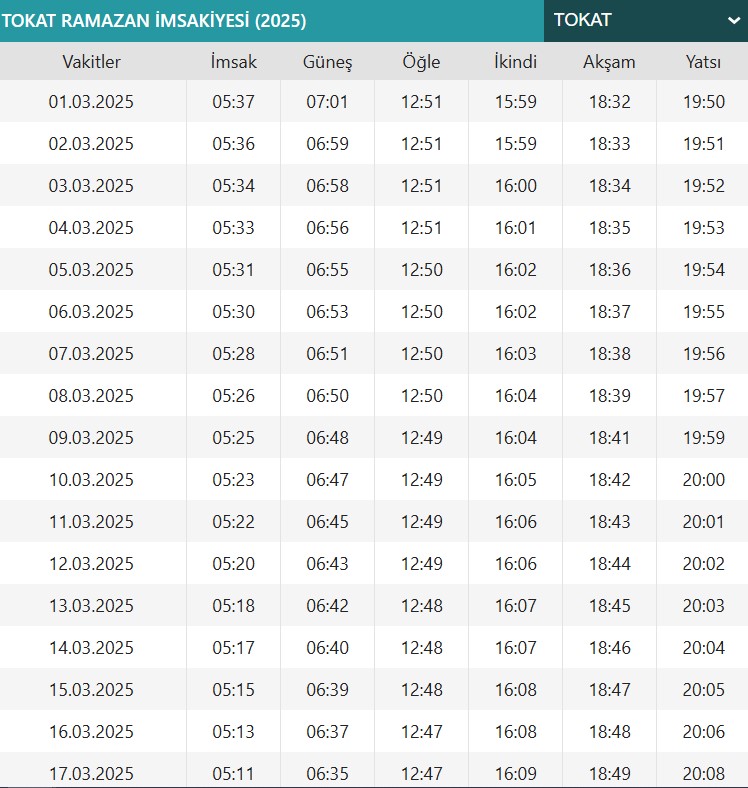This screenshot has height=788, width=748.
Task: Select the İmsak time for 05.03.2025
Action: click(234, 270)
